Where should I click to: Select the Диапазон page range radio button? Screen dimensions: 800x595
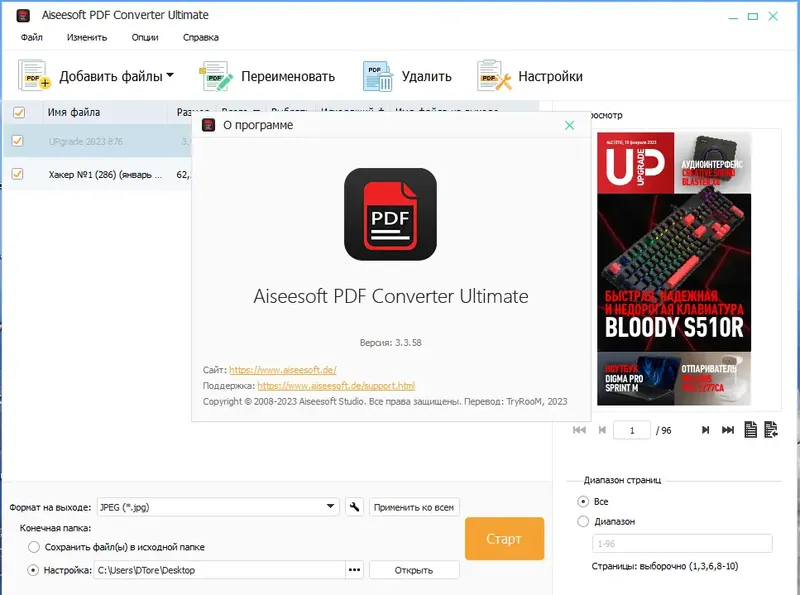pyautogui.click(x=582, y=521)
